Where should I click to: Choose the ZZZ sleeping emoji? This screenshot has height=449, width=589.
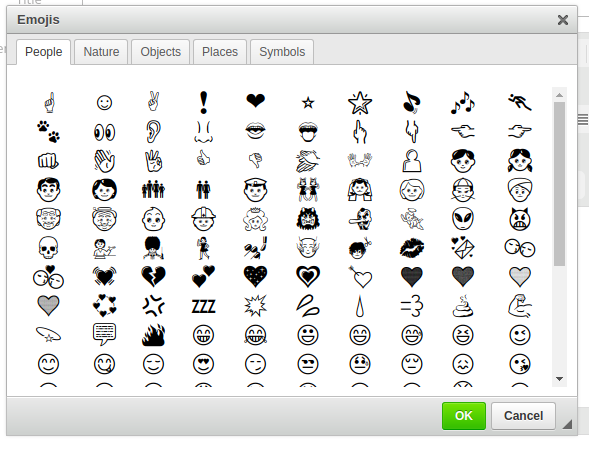click(x=203, y=306)
